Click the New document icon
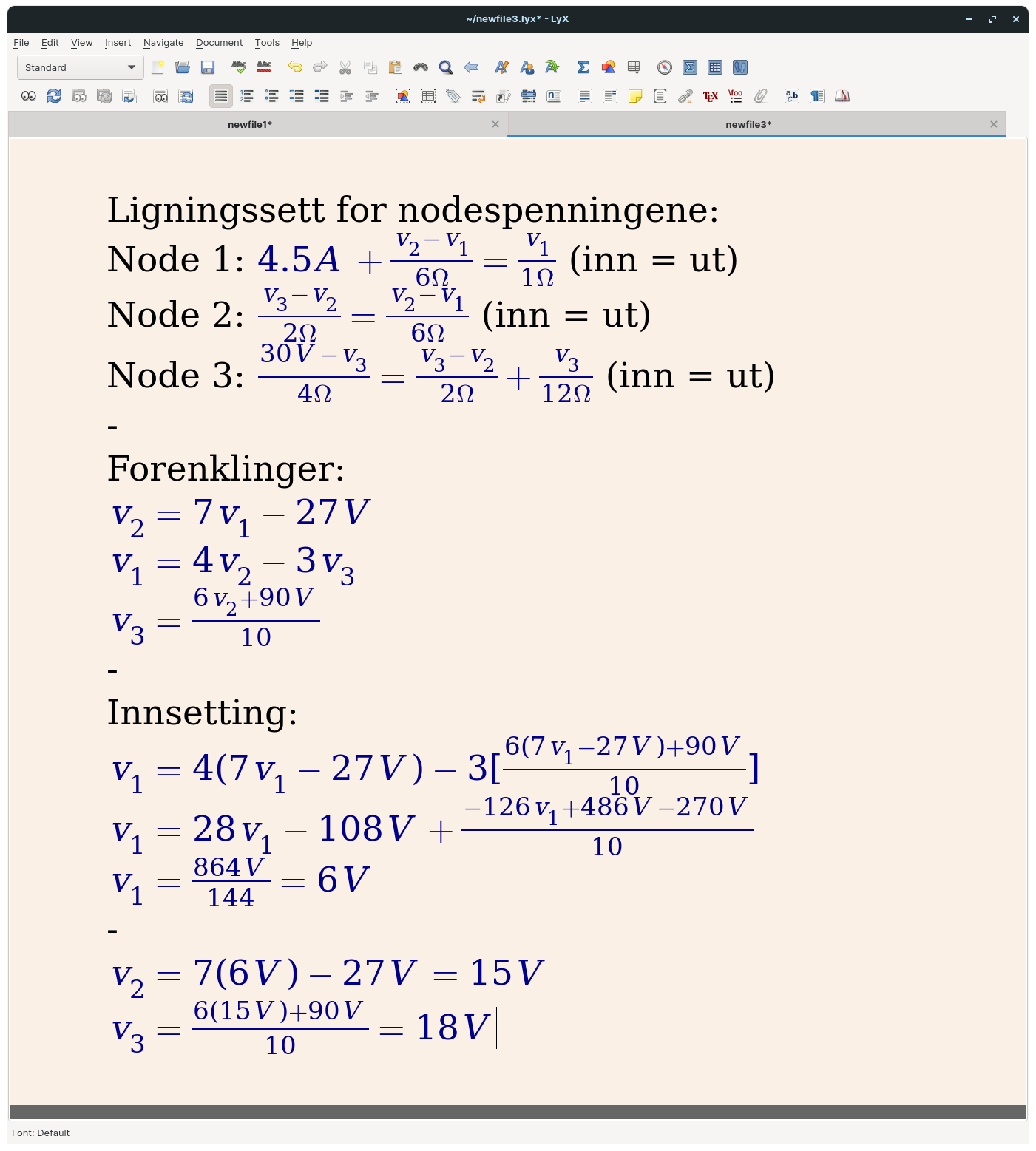 coord(158,67)
